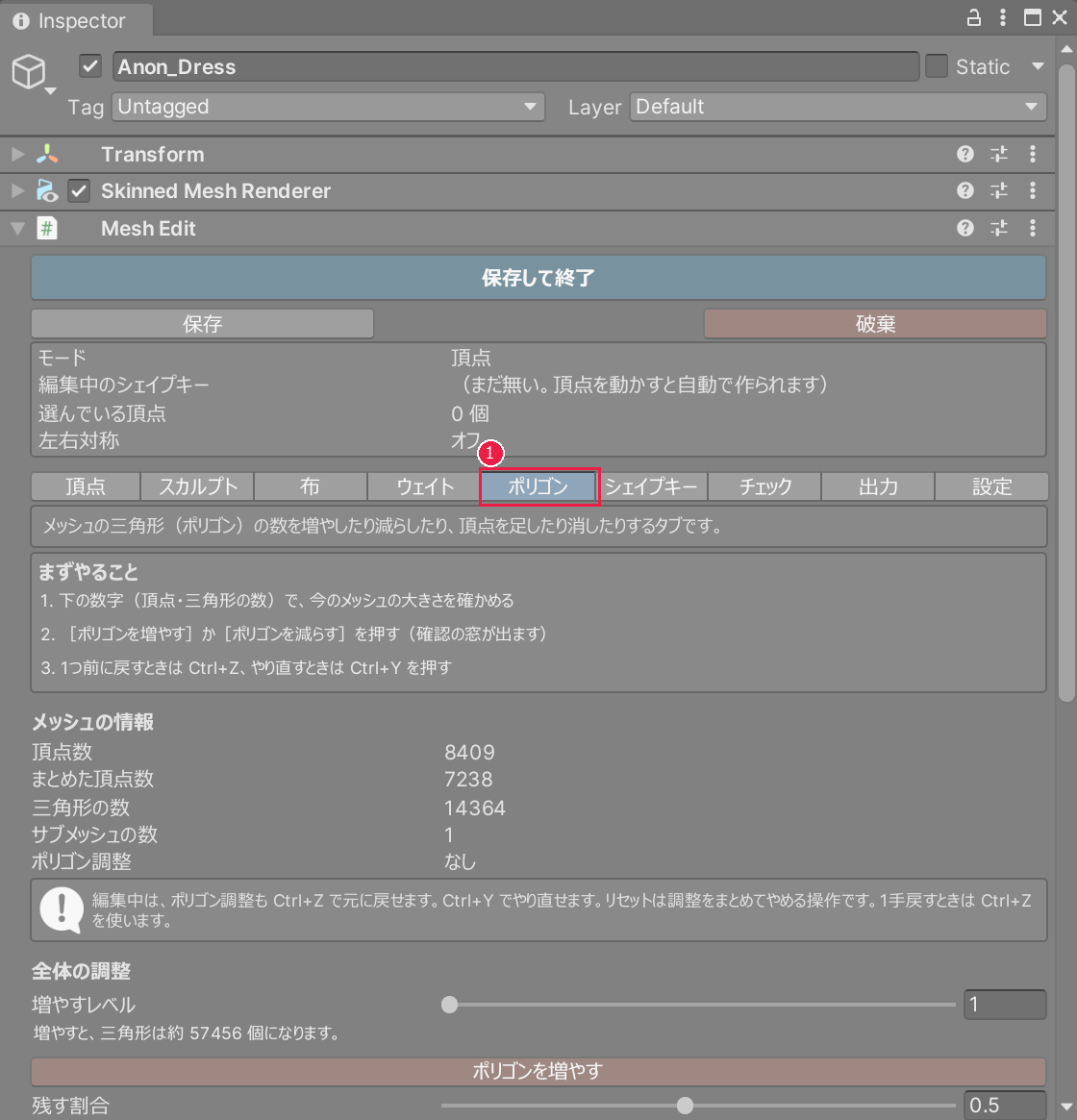Lock the Inspector with the padlock icon
Screen dimensions: 1077x1120
click(973, 17)
